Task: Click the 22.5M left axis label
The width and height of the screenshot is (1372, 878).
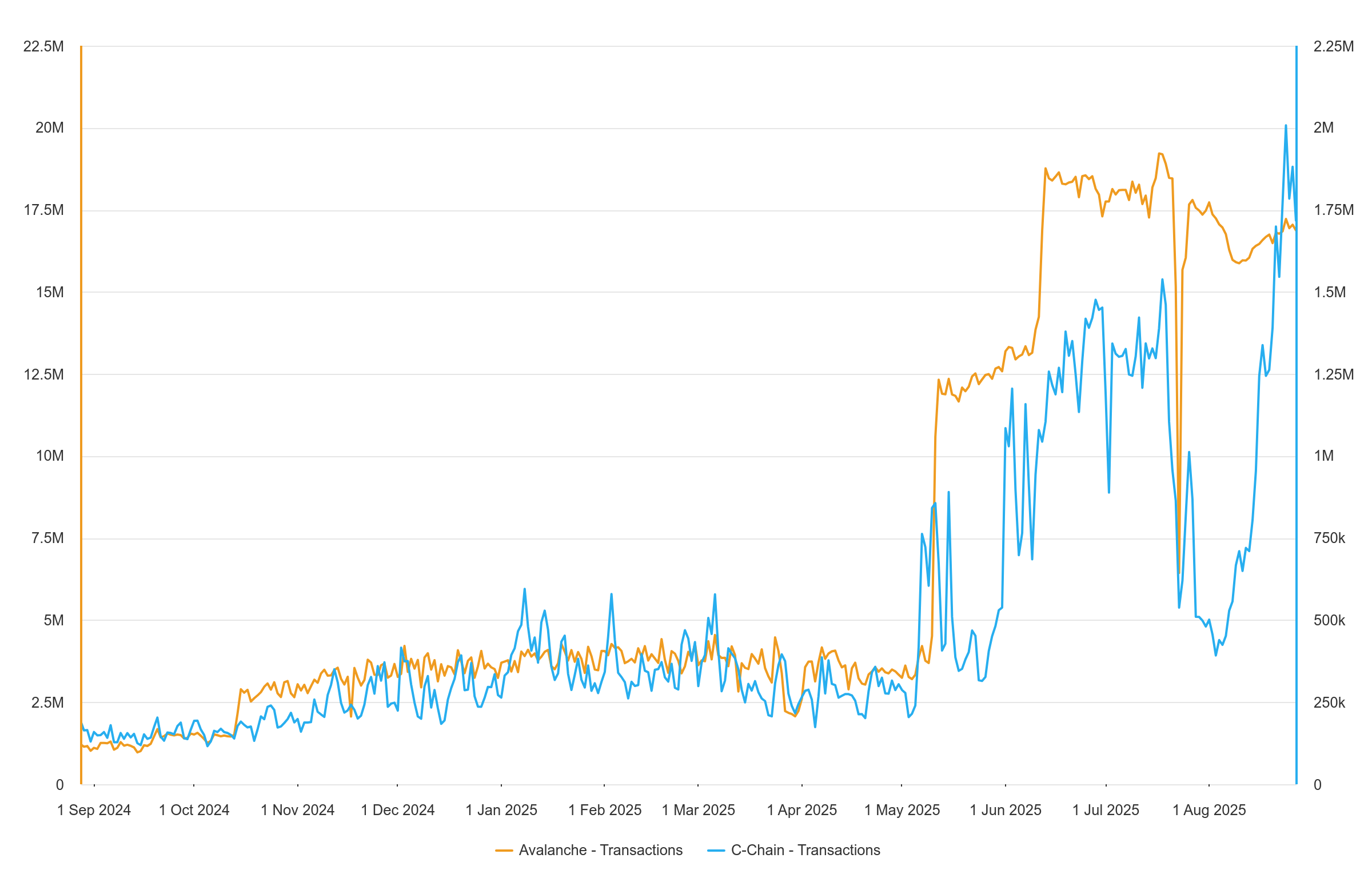Action: (43, 46)
